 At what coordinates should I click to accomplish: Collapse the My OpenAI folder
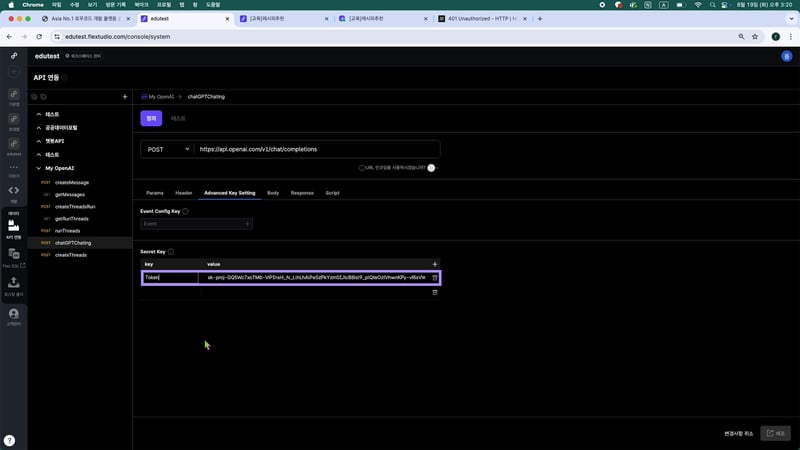point(38,168)
